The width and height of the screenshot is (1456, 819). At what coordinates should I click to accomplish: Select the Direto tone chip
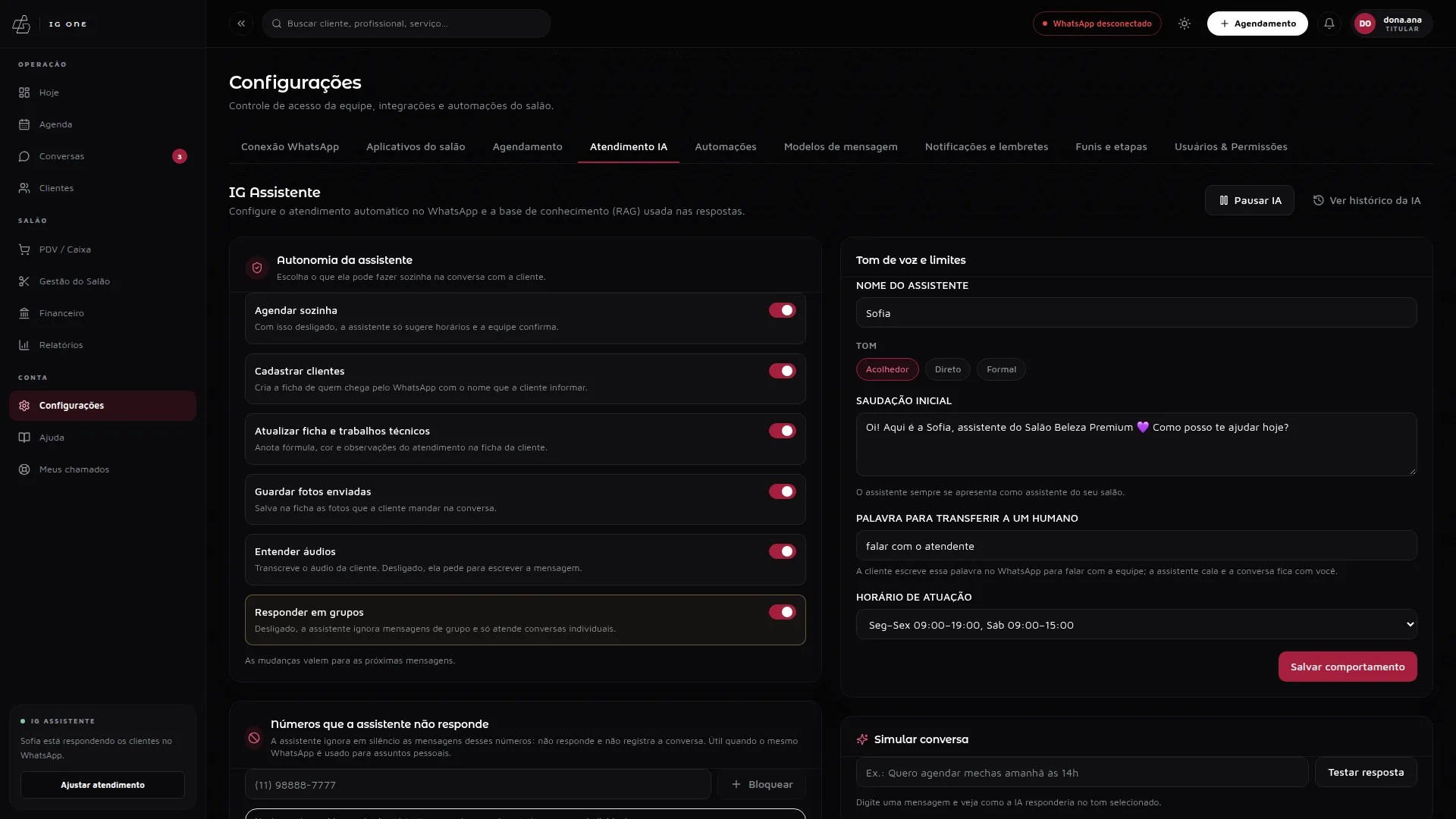[x=947, y=369]
